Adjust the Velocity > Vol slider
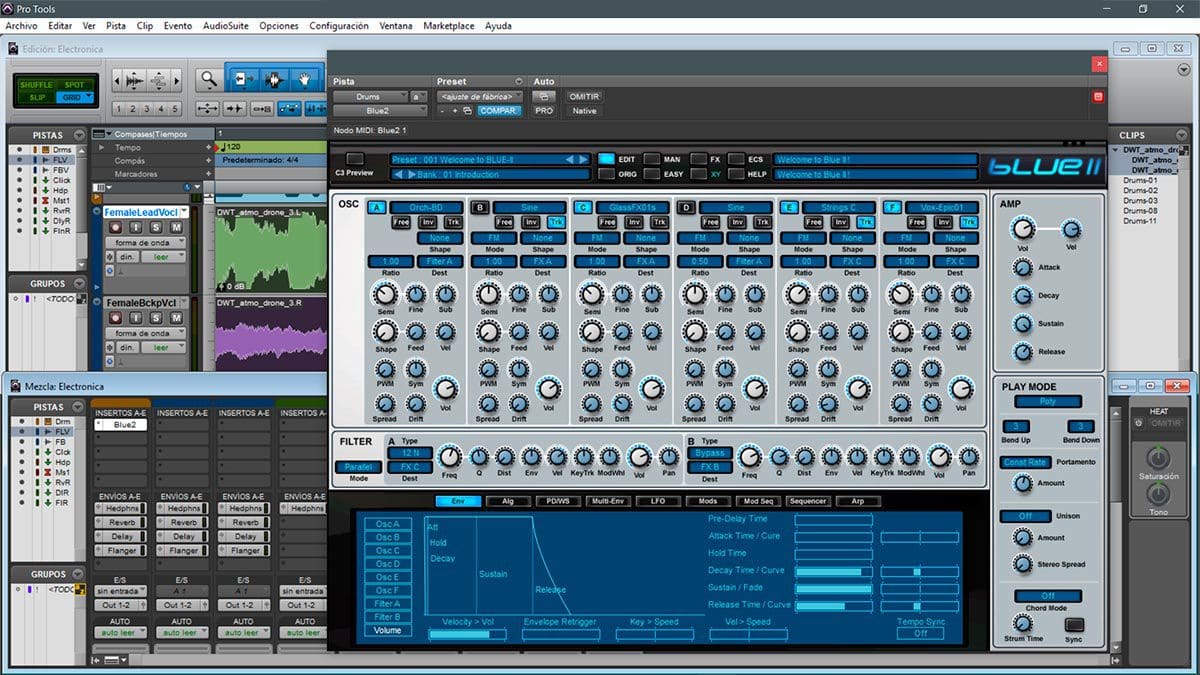The height and width of the screenshot is (675, 1200). tap(468, 634)
